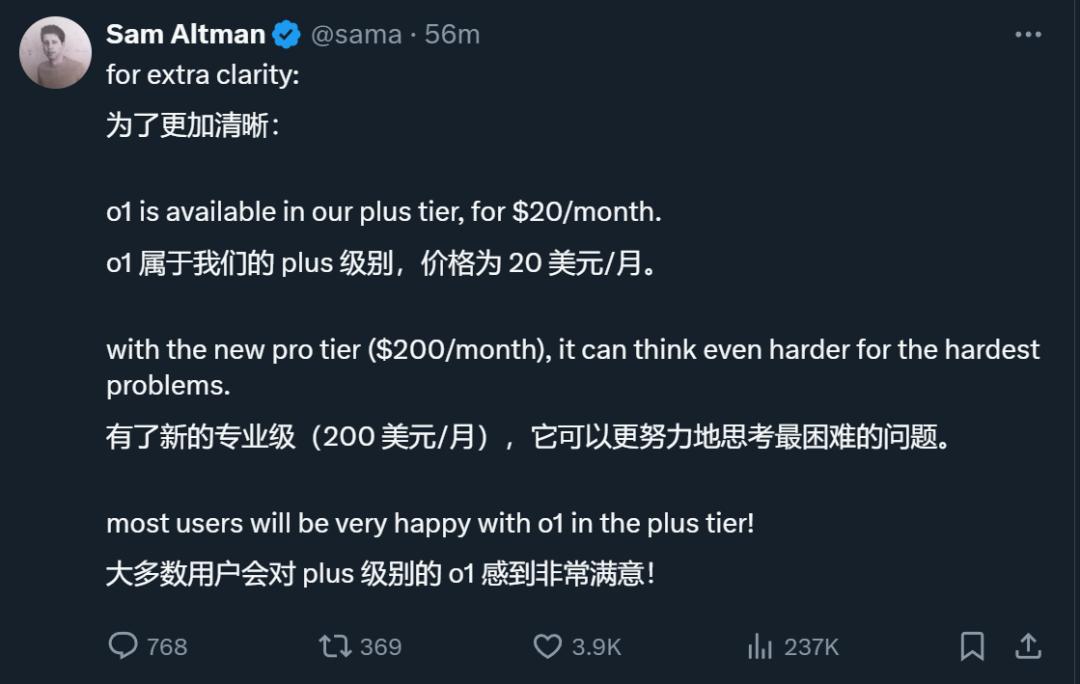
Task: Reply to Sam Altman's tweet
Action: 122,646
